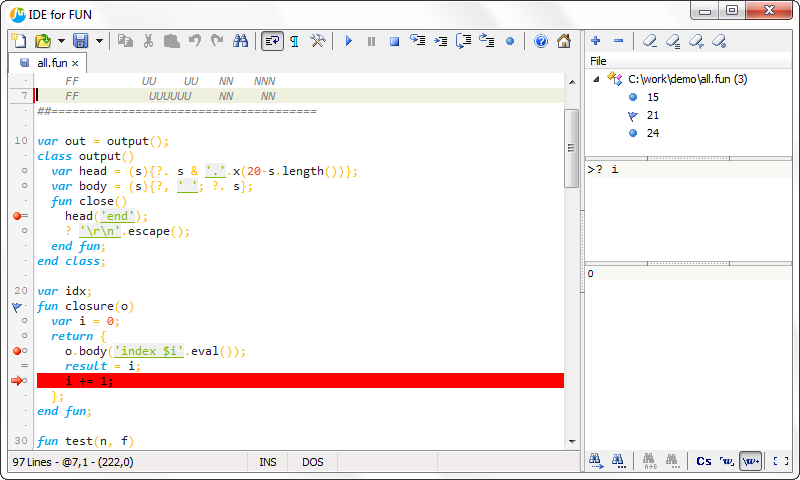Click the output value '0' line
The image size is (800, 480).
pyautogui.click(x=688, y=273)
